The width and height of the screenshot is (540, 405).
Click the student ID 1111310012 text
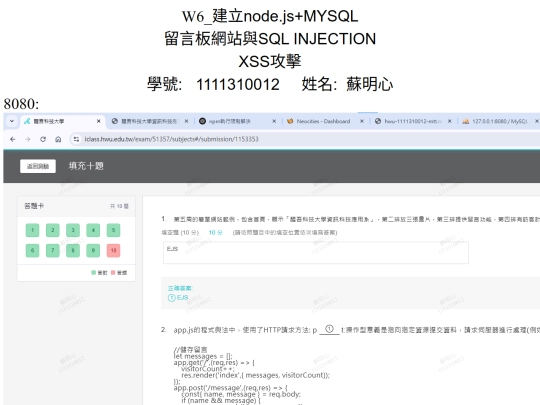tap(238, 85)
